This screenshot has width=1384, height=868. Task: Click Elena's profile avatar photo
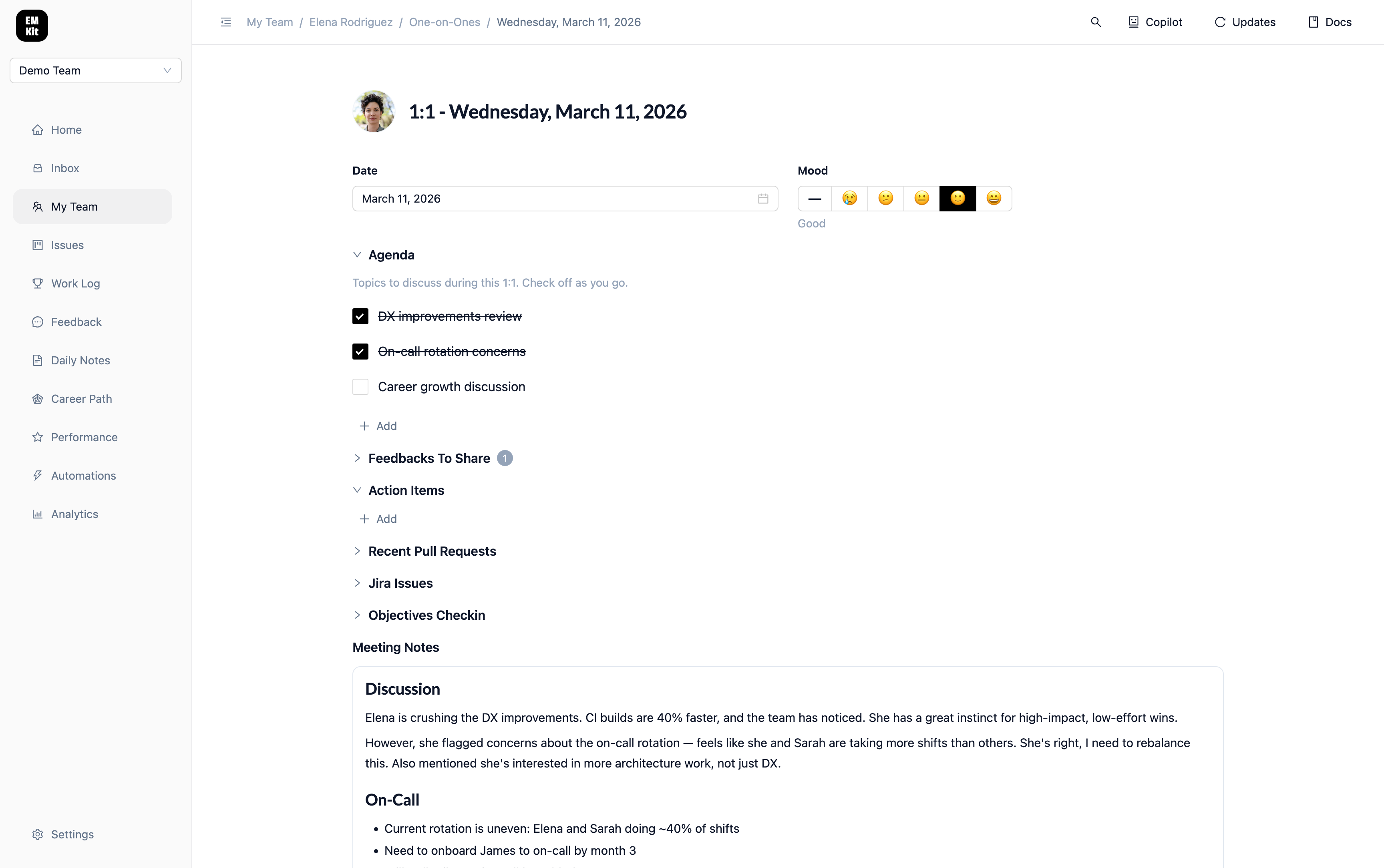click(x=374, y=111)
